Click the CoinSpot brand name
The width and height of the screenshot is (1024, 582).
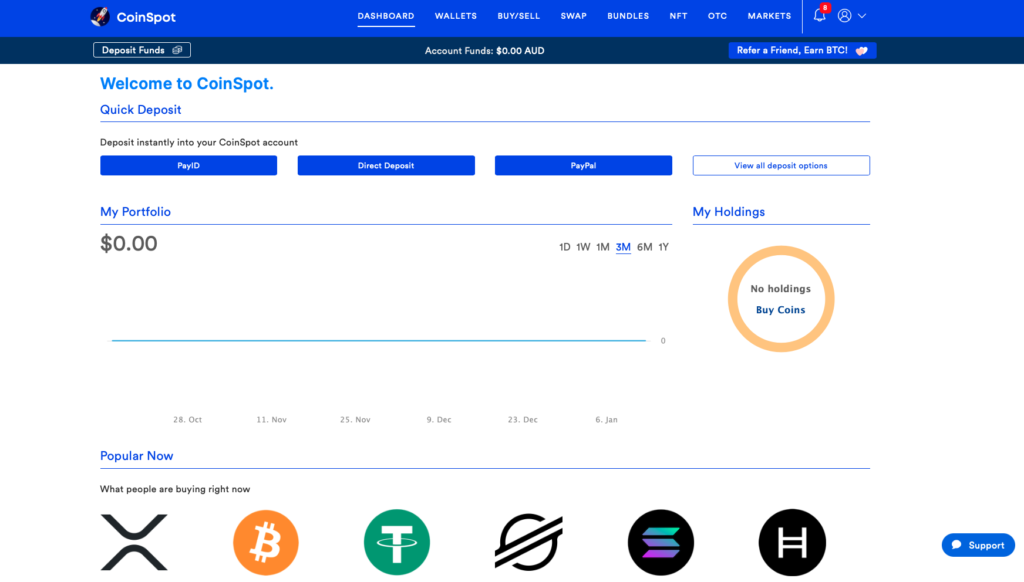click(146, 18)
